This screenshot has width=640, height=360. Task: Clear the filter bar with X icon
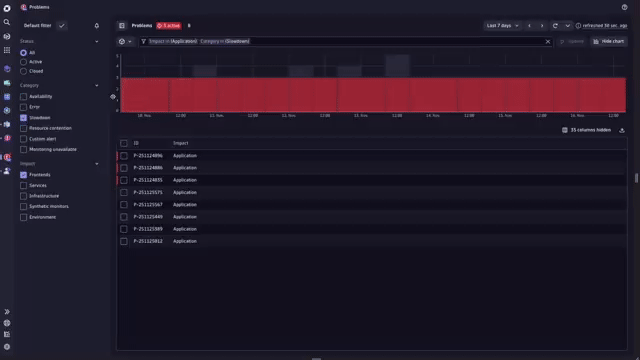pos(548,42)
